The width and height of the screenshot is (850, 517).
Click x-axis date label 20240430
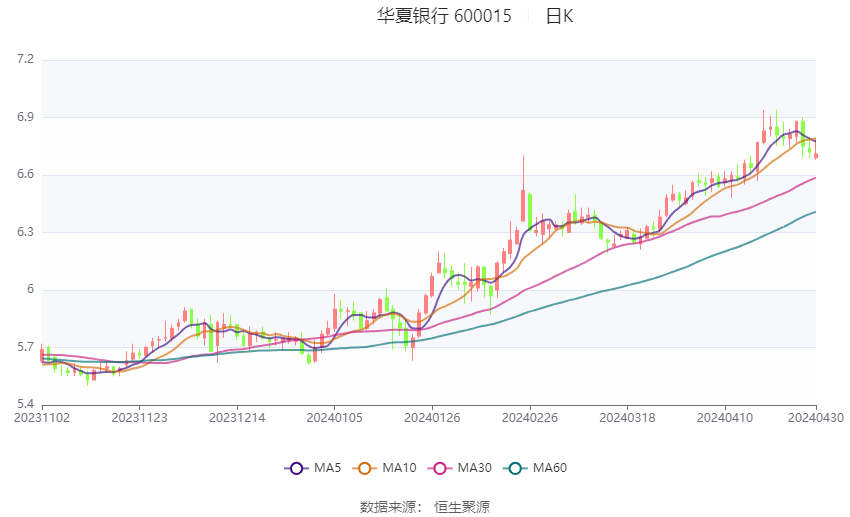816,418
